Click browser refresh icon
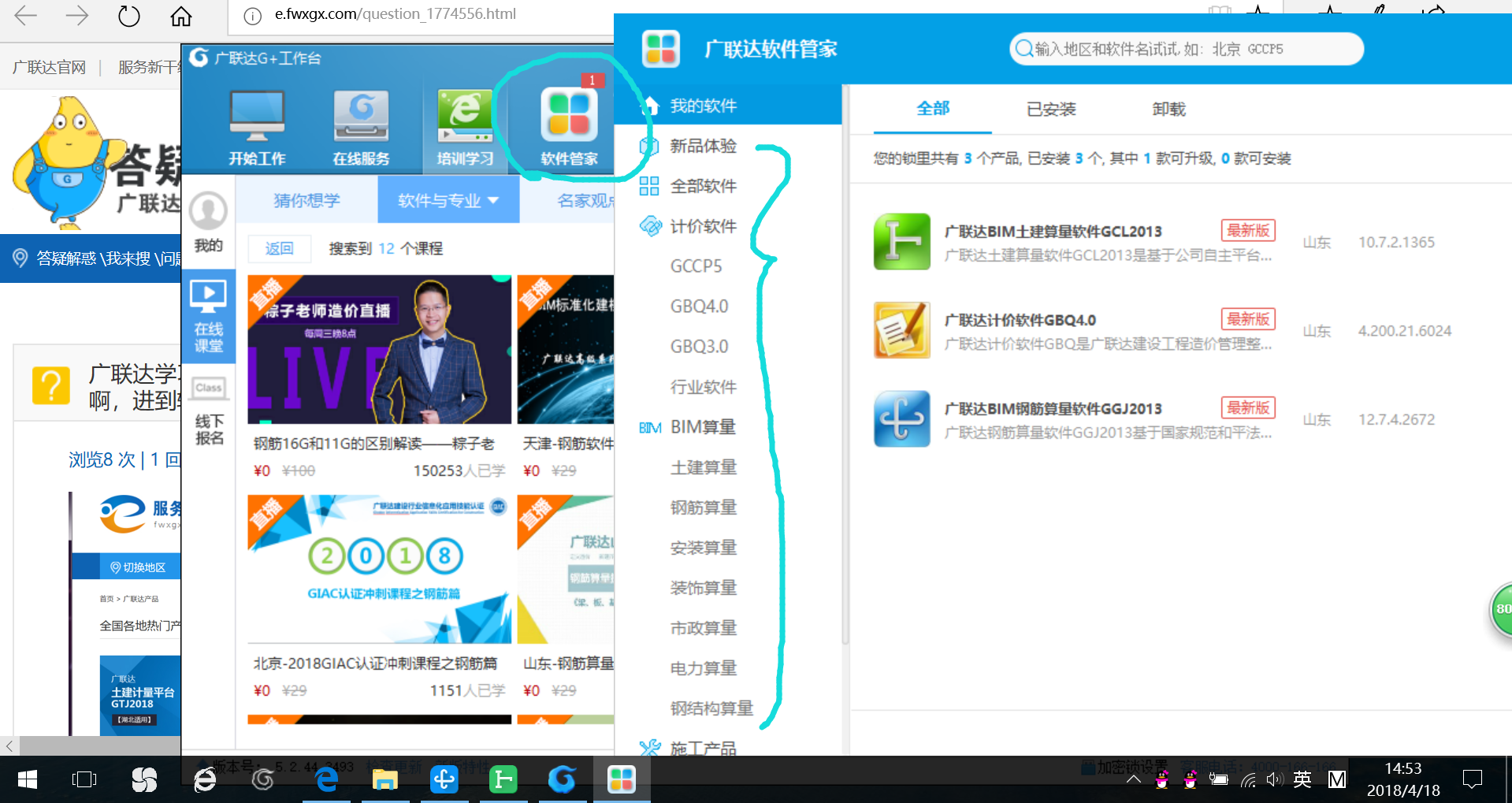 coord(128,16)
